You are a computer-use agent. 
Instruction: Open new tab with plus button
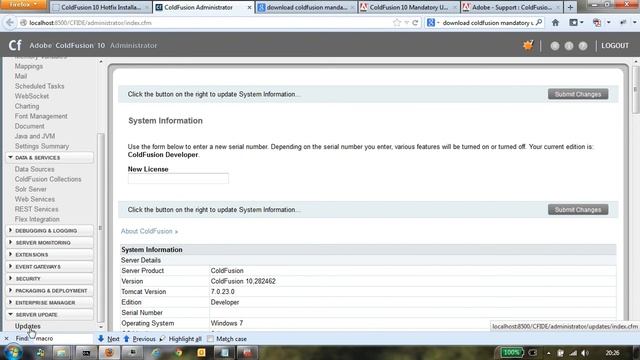point(570,7)
